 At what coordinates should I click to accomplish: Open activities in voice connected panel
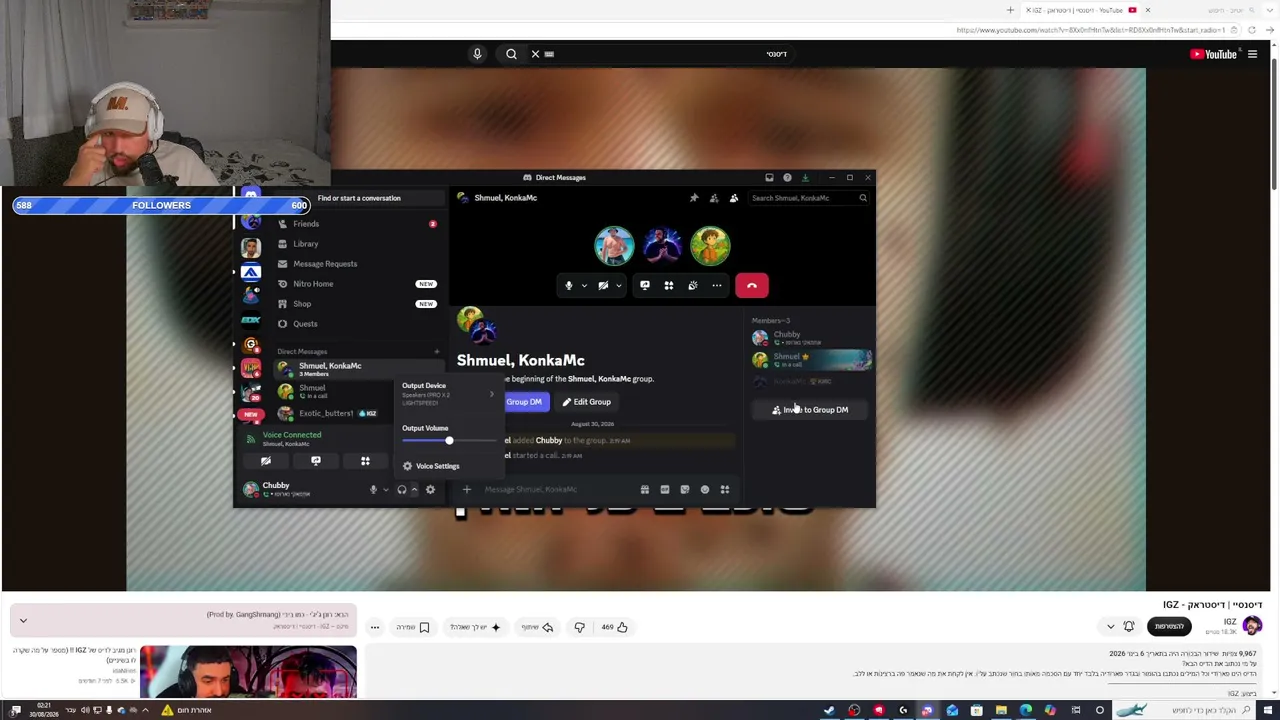click(x=365, y=461)
